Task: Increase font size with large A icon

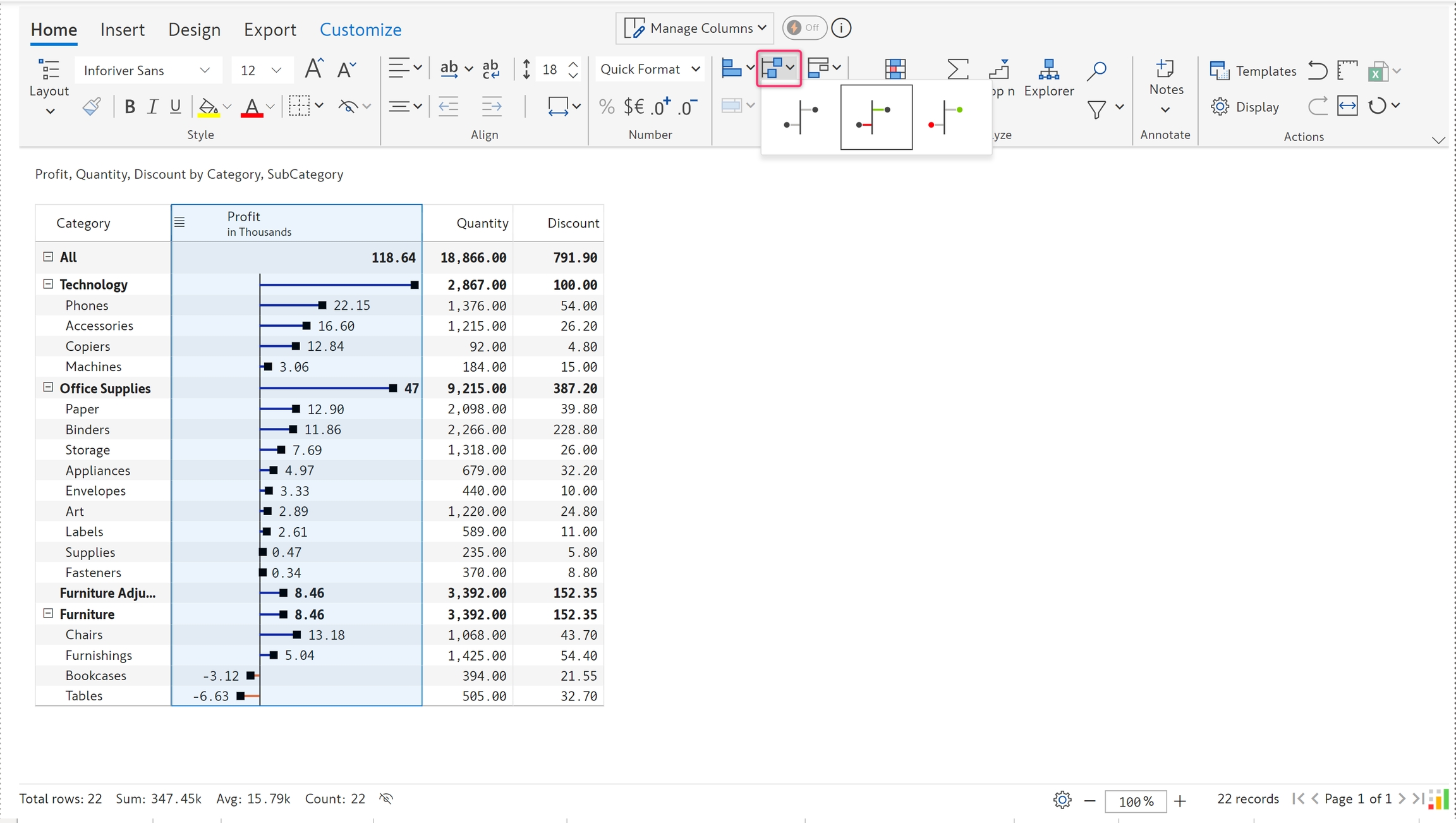Action: click(x=313, y=69)
